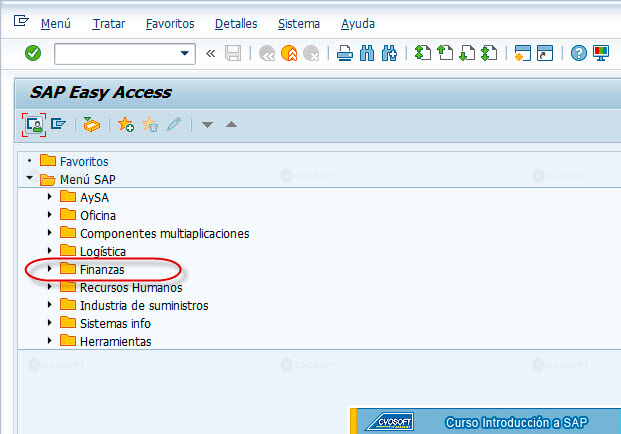Click the green Enter checkmark icon
The image size is (621, 434).
33,53
